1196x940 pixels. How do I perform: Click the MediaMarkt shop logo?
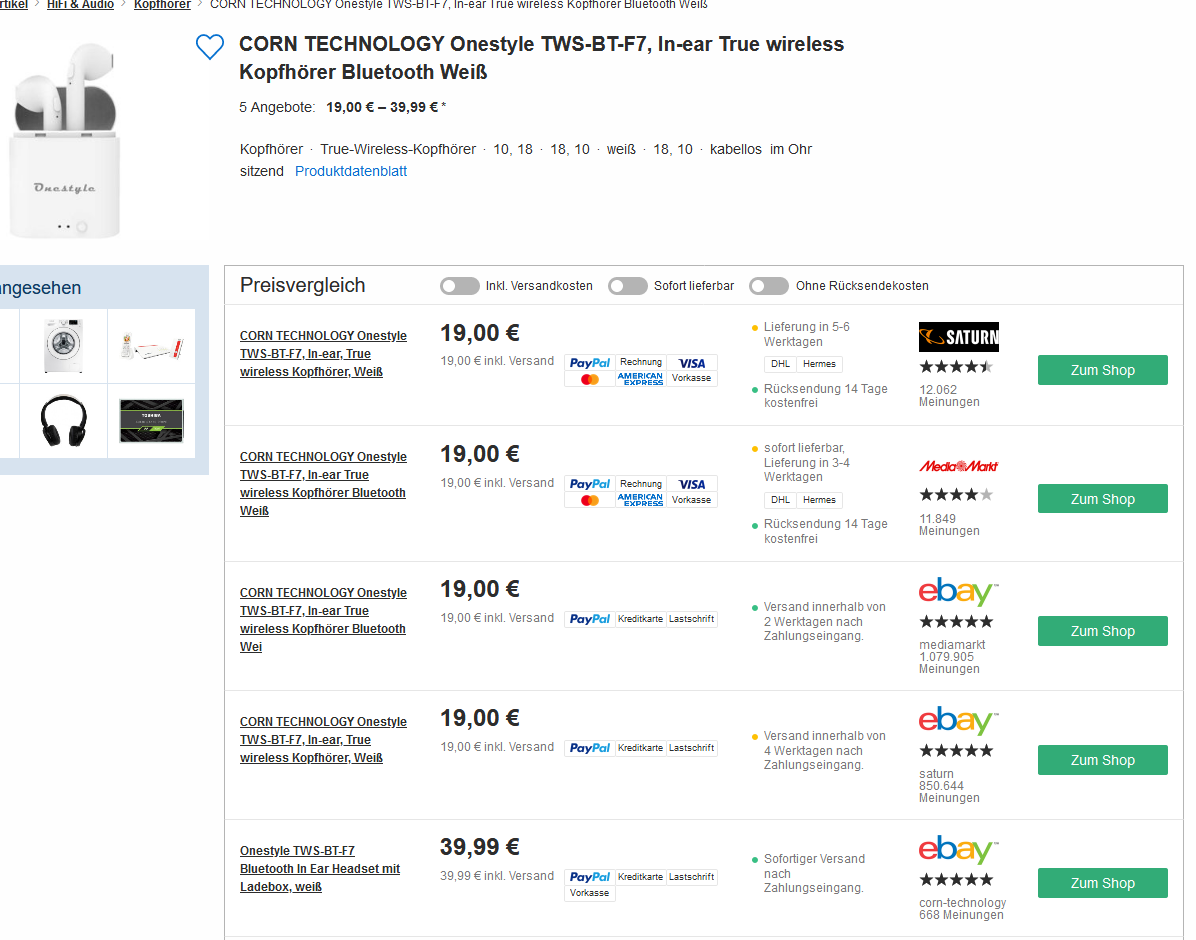tap(958, 466)
